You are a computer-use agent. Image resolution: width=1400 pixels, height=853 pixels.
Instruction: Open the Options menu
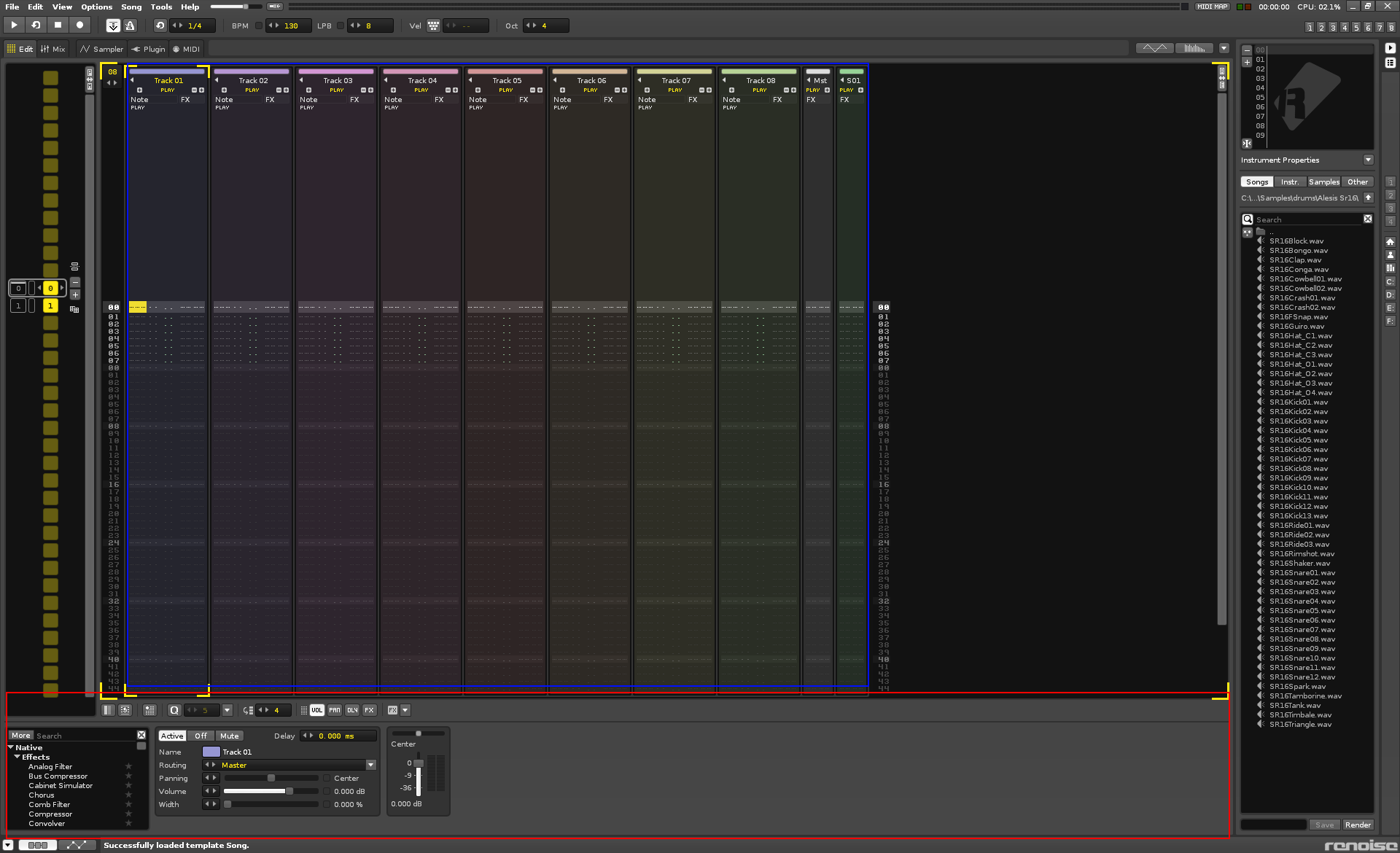(96, 7)
